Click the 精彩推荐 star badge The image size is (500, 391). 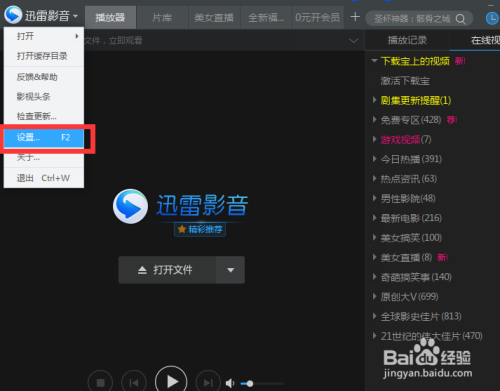(x=200, y=229)
